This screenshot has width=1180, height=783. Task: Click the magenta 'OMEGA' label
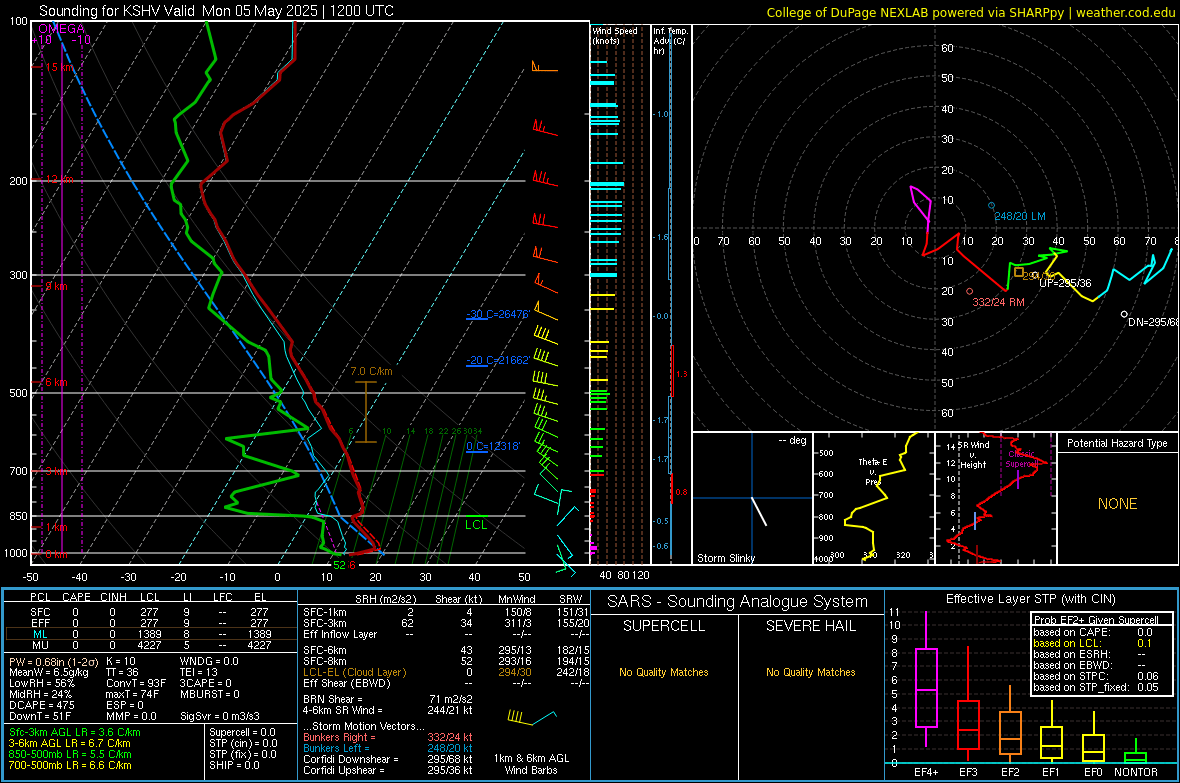(62, 29)
